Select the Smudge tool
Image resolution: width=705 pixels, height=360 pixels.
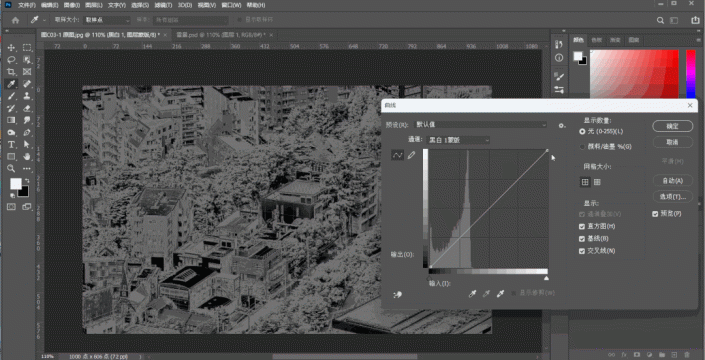point(27,120)
